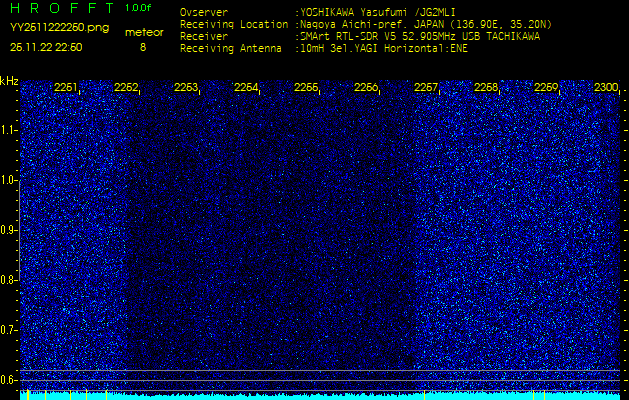
Task: Click the Ovserver field label
Action: (204, 12)
